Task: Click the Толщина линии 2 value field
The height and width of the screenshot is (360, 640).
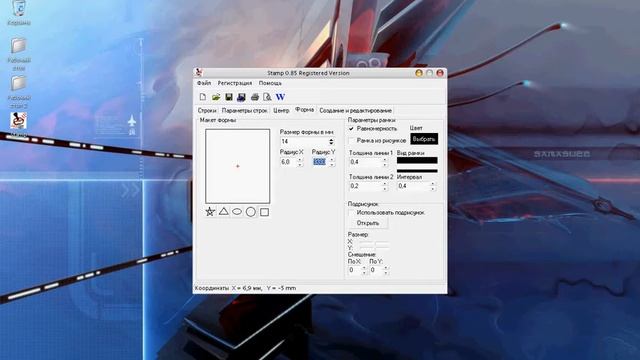Action: pos(366,186)
